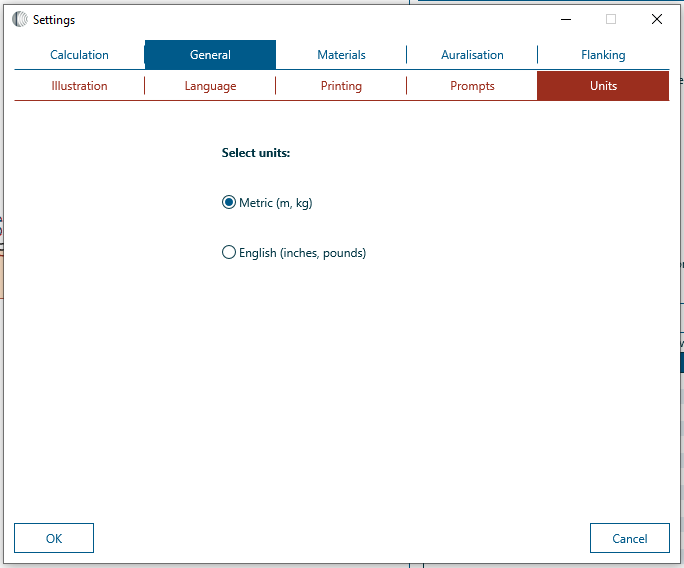This screenshot has width=684, height=568.
Task: Go to the Auralisation tab
Action: click(x=472, y=55)
